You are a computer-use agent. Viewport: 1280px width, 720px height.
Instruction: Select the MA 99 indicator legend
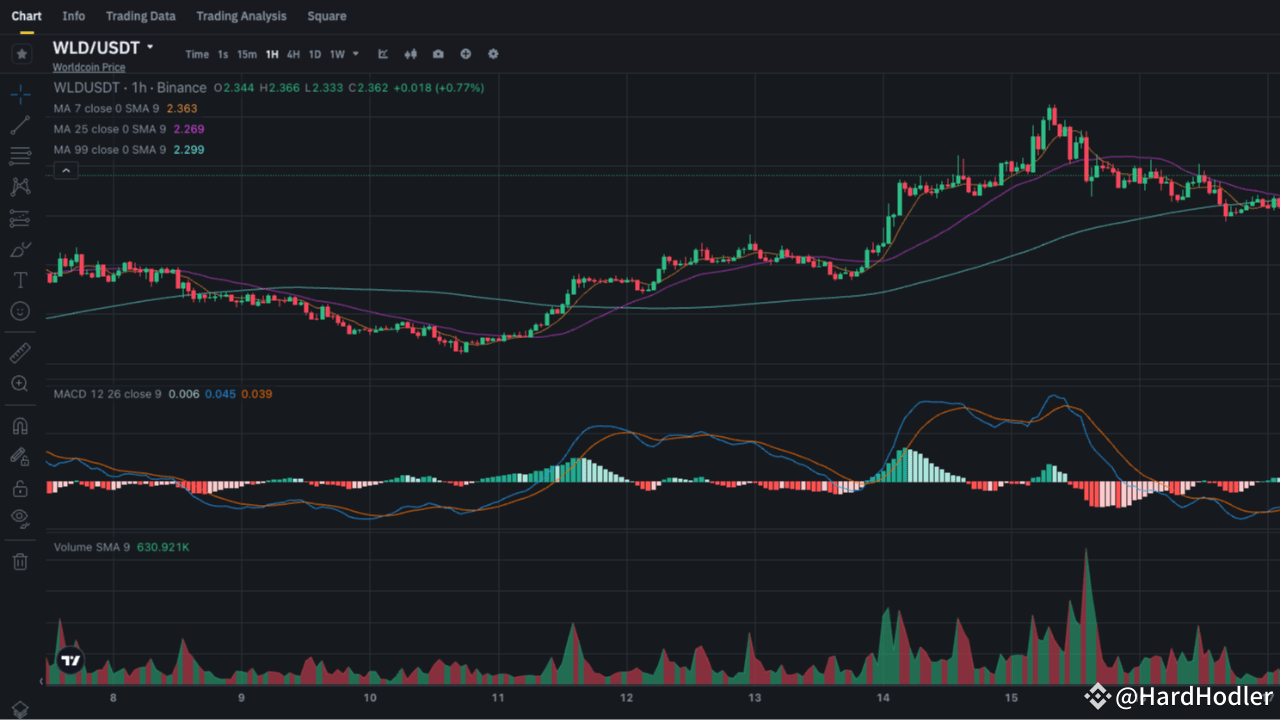(110, 149)
